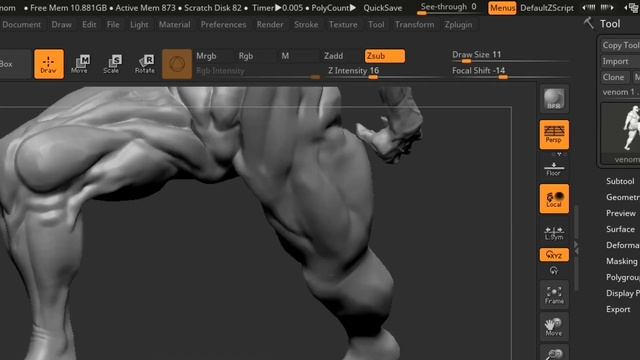
Task: Click the Timer readout in status bar
Action: 277,8
